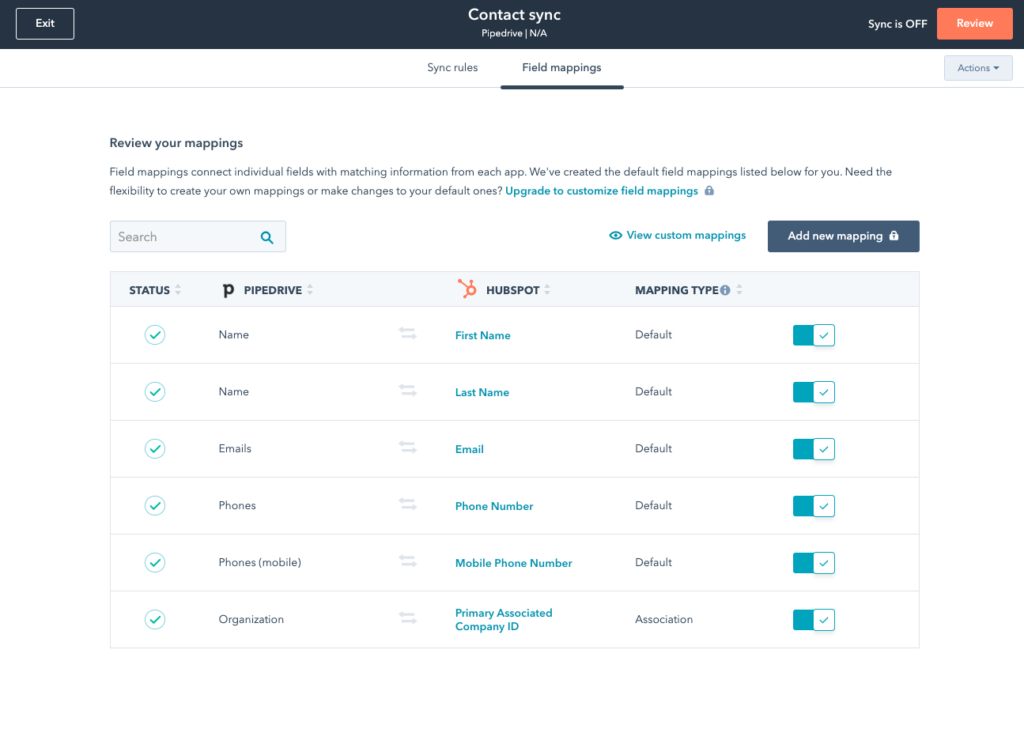Open Upgrade to customize field mappings link

601,191
